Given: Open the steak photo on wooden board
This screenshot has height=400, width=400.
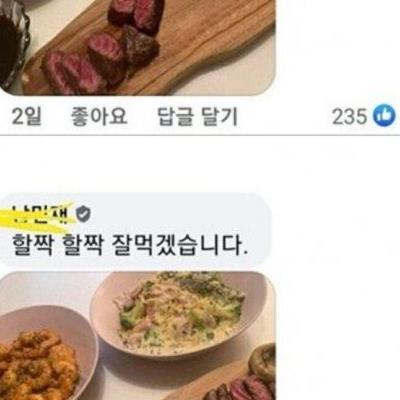Looking at the screenshot, I should pyautogui.click(x=137, y=48).
